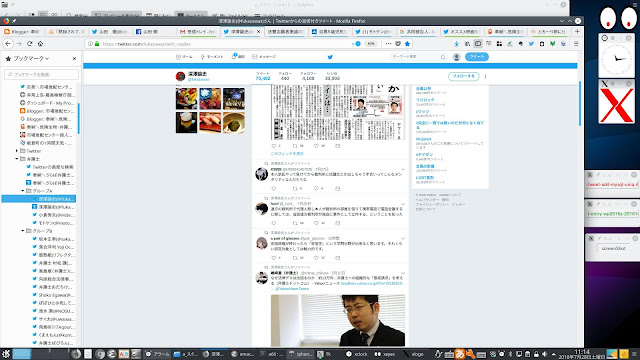
Task: Collapse the グループB bookmark folder
Action: pos(23,231)
